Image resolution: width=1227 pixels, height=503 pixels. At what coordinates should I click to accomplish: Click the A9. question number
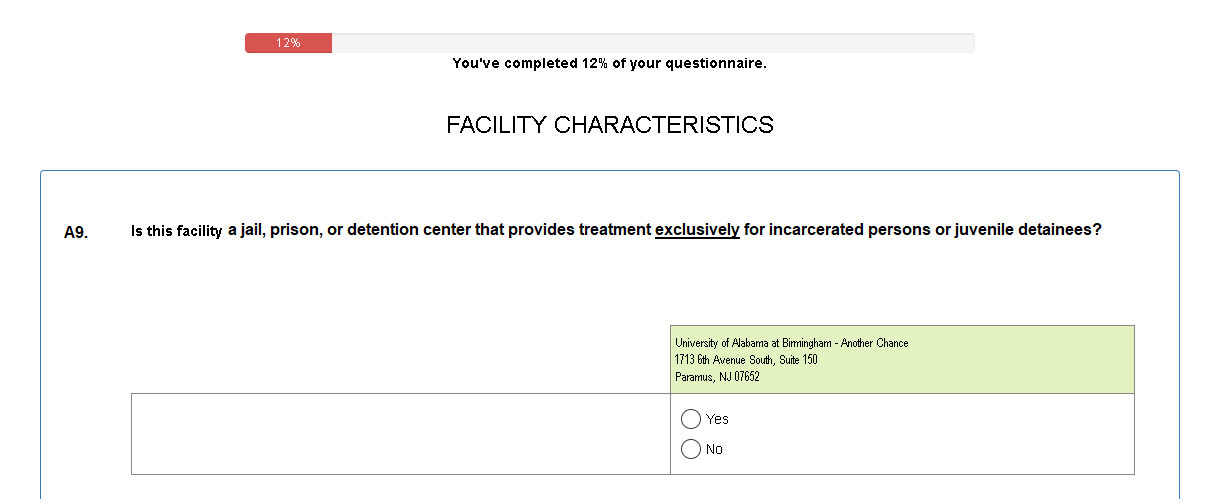click(76, 232)
